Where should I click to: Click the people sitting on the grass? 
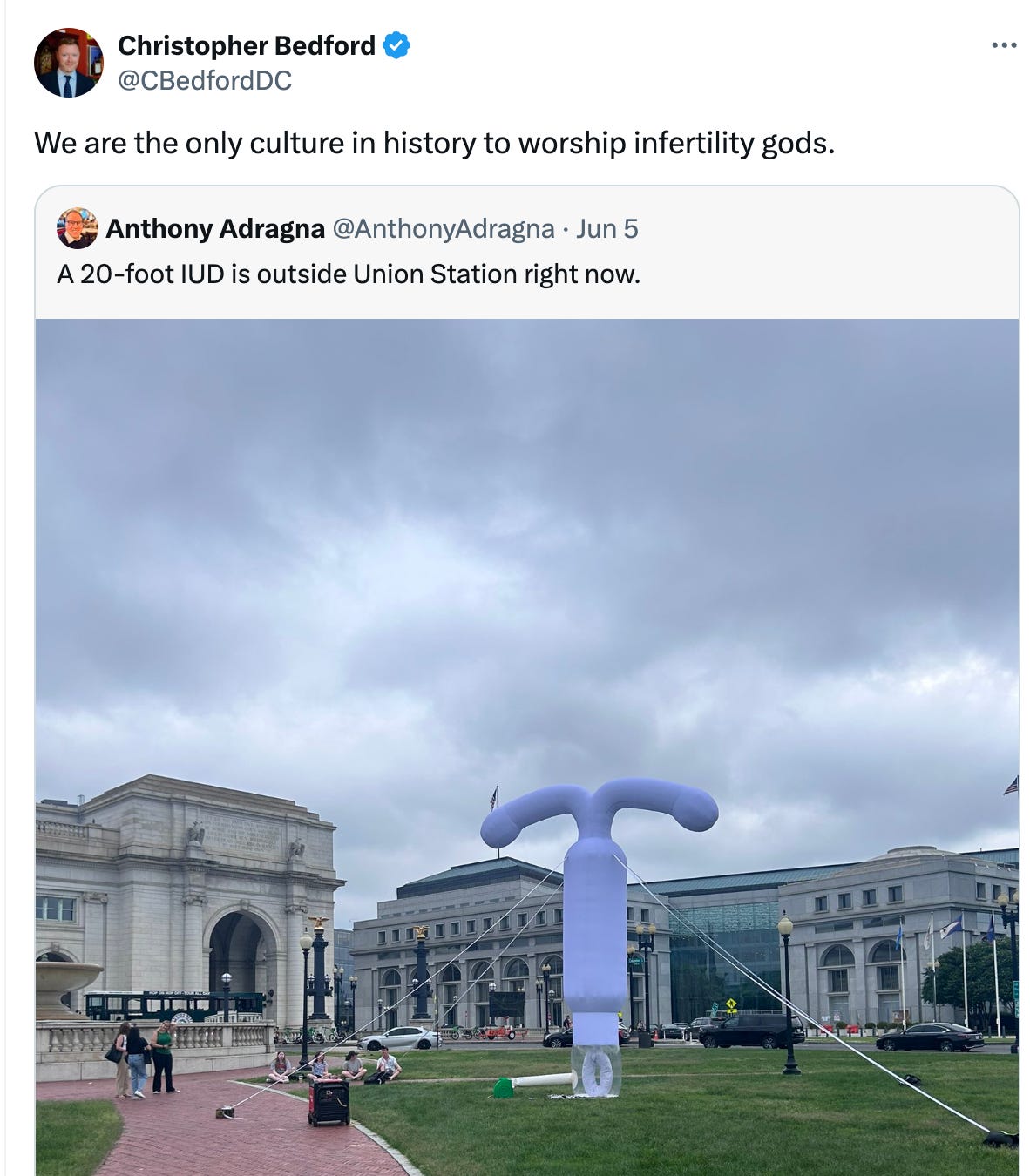point(335,1066)
